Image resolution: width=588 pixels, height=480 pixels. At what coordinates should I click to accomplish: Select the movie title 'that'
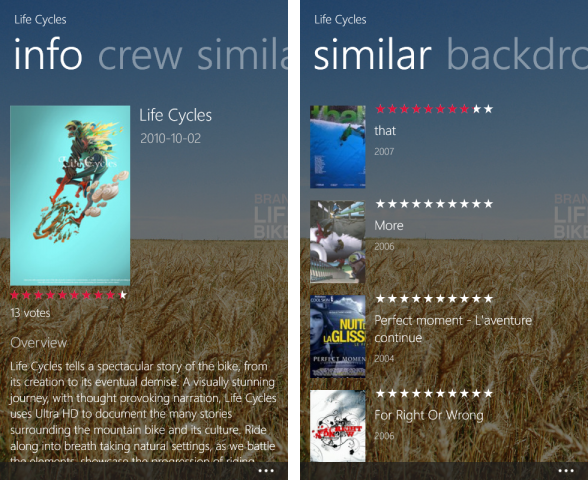(385, 130)
